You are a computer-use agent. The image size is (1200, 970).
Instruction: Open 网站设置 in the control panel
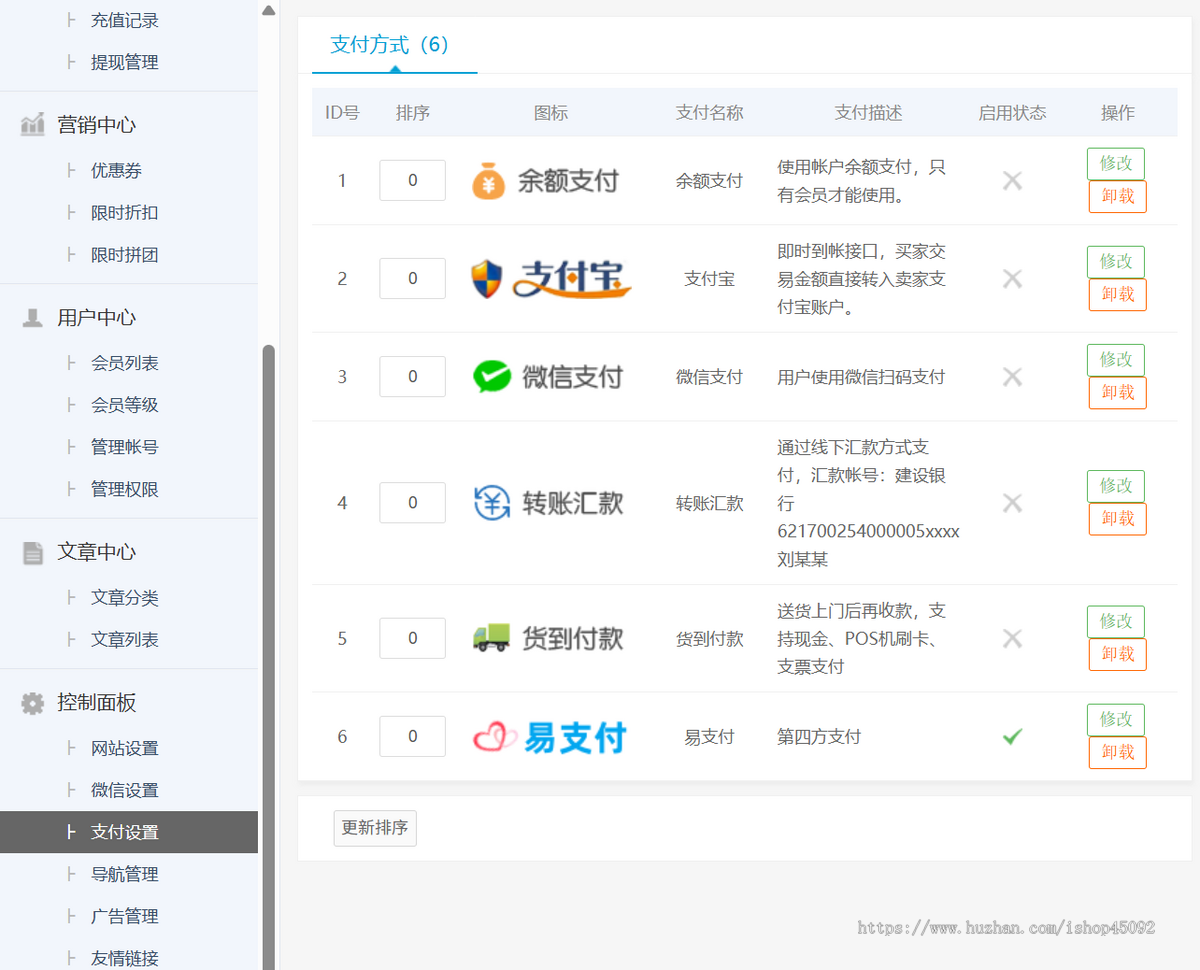[x=125, y=748]
